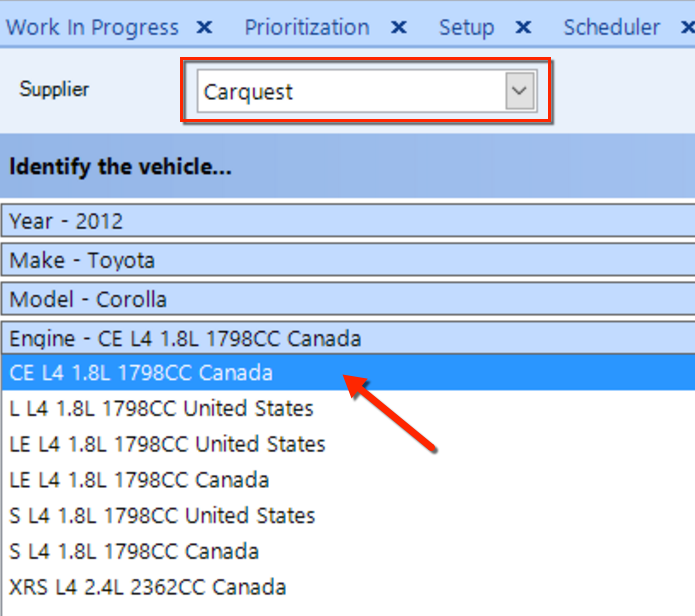Close the Work In Progress tab
The width and height of the screenshot is (695, 616).
pos(204,27)
